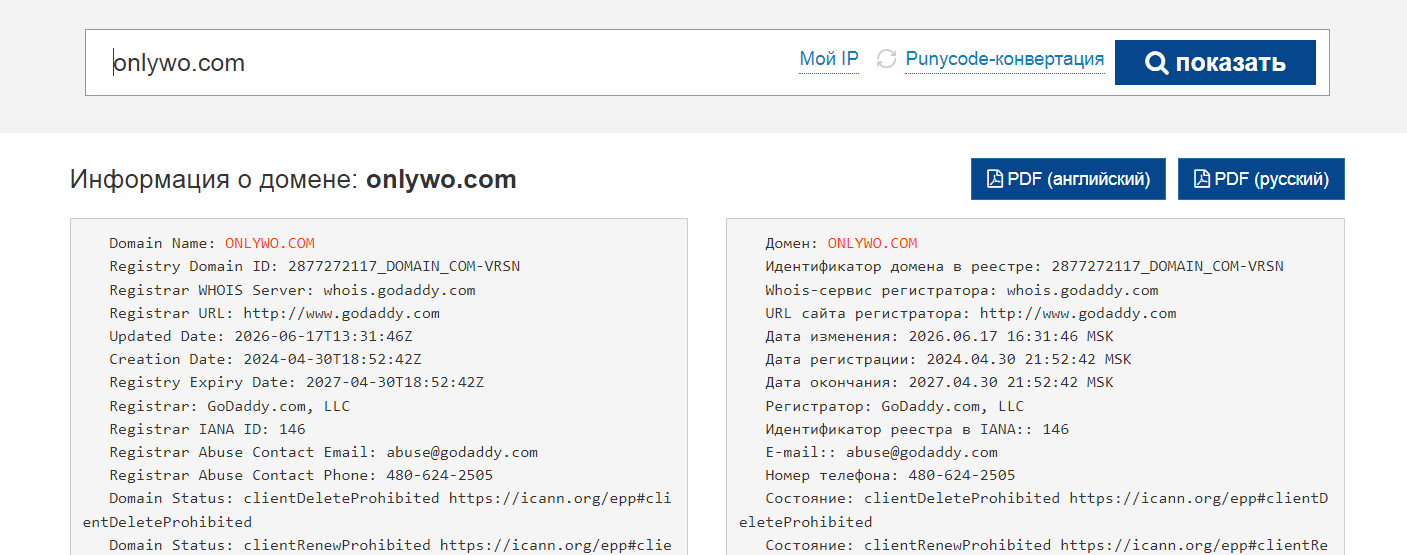Download the PDF (русский) report
The height and width of the screenshot is (555, 1407).
1261,179
